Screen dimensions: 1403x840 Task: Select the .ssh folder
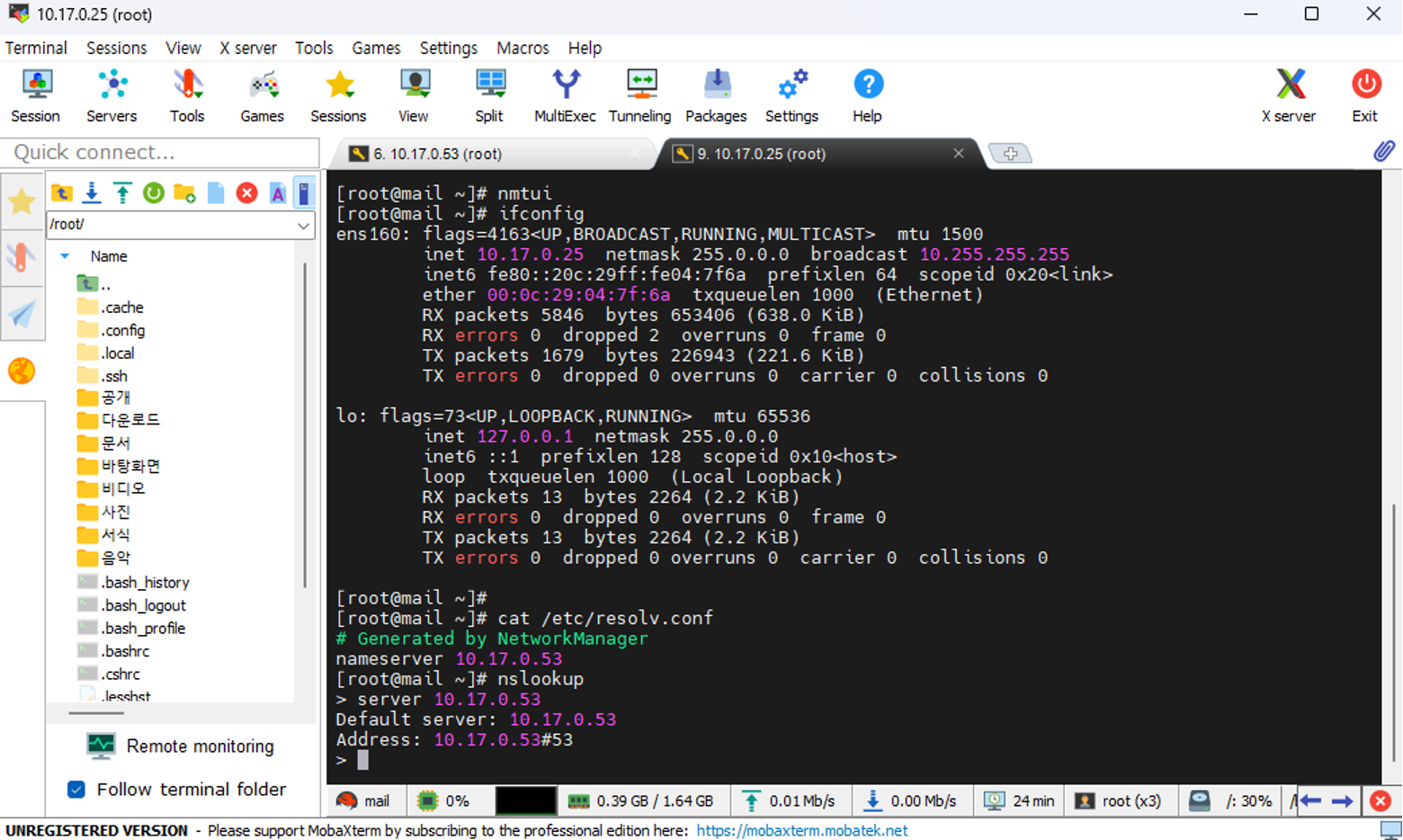103,377
